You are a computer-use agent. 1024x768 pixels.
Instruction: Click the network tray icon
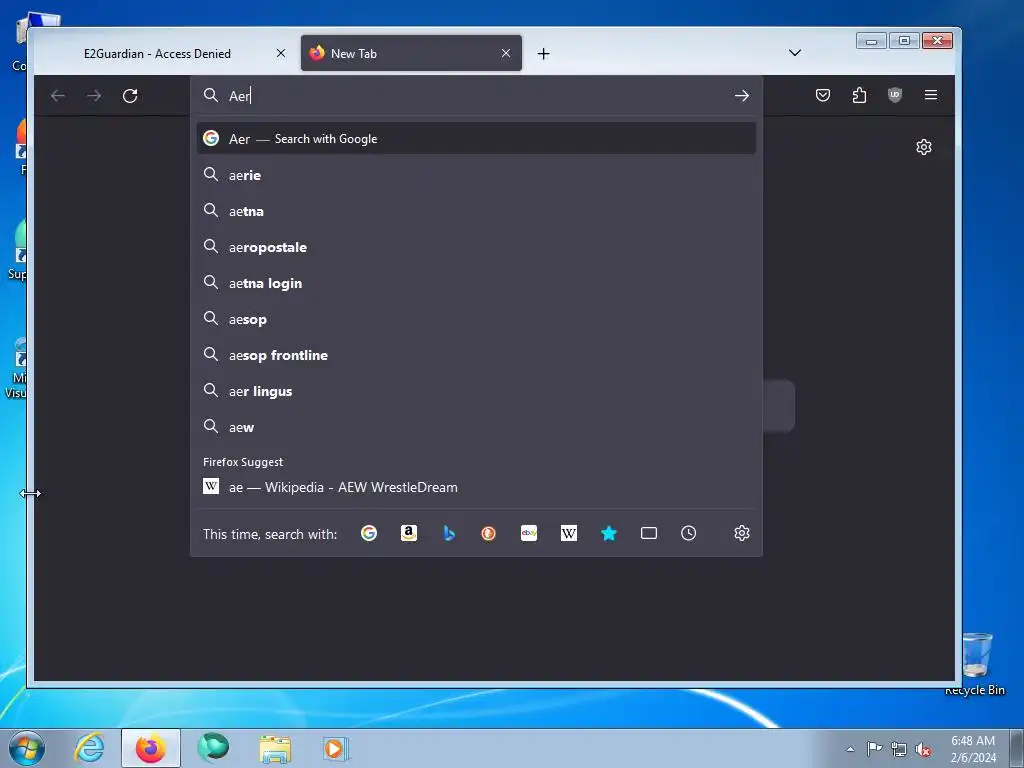(x=899, y=749)
